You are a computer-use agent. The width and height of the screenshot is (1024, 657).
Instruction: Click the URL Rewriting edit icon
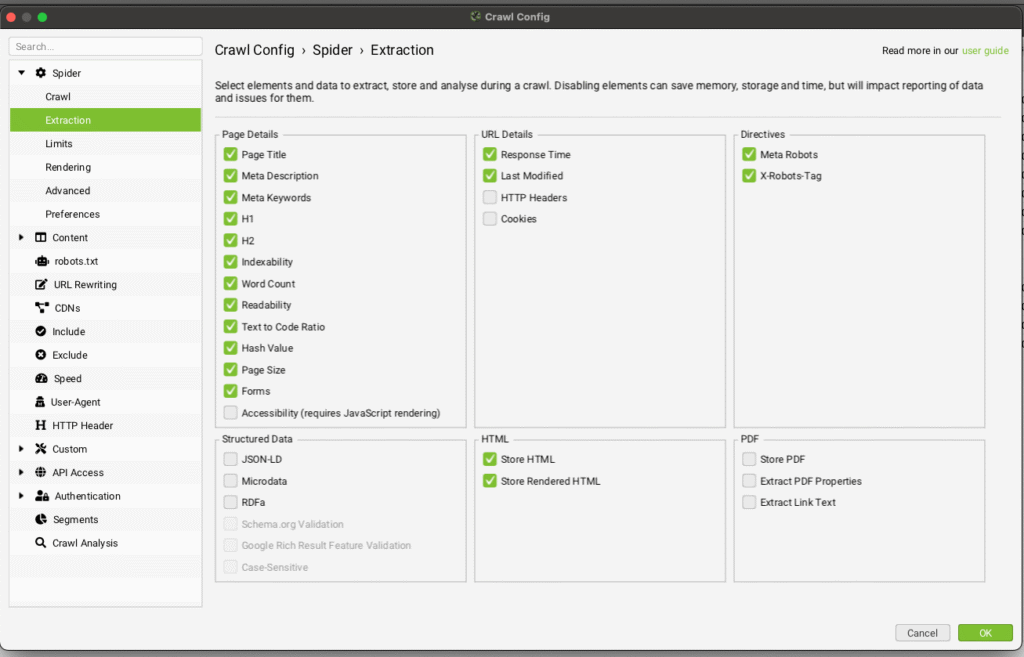pyautogui.click(x=41, y=285)
